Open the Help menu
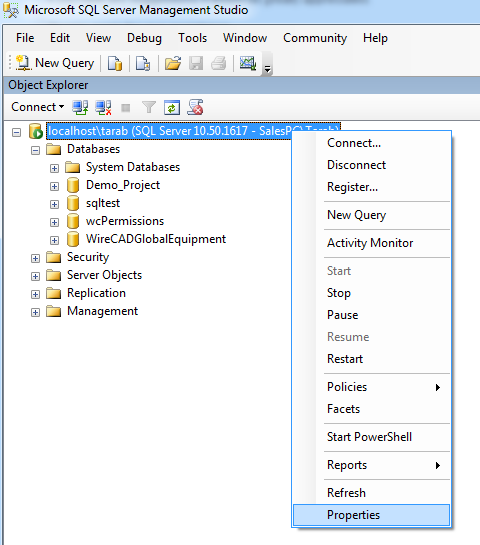Screen dimensions: 480x545 coord(375,38)
